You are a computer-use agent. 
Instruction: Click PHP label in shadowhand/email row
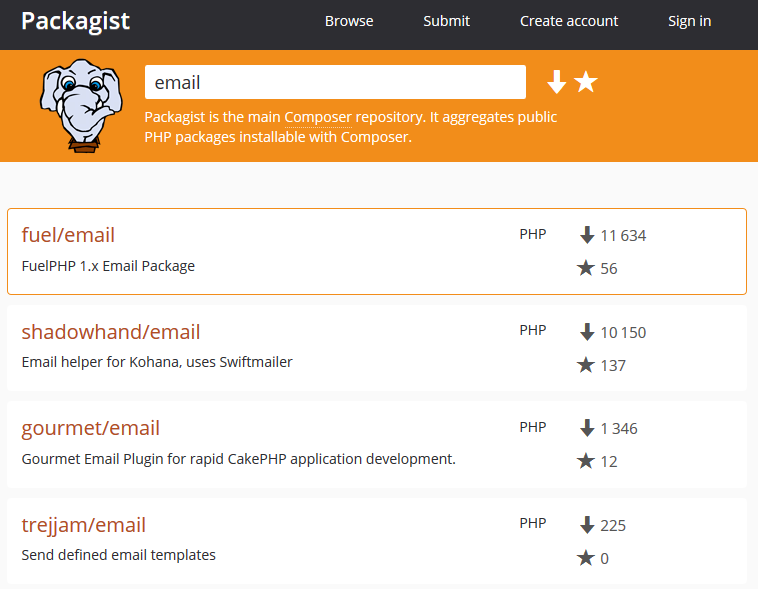tap(533, 330)
